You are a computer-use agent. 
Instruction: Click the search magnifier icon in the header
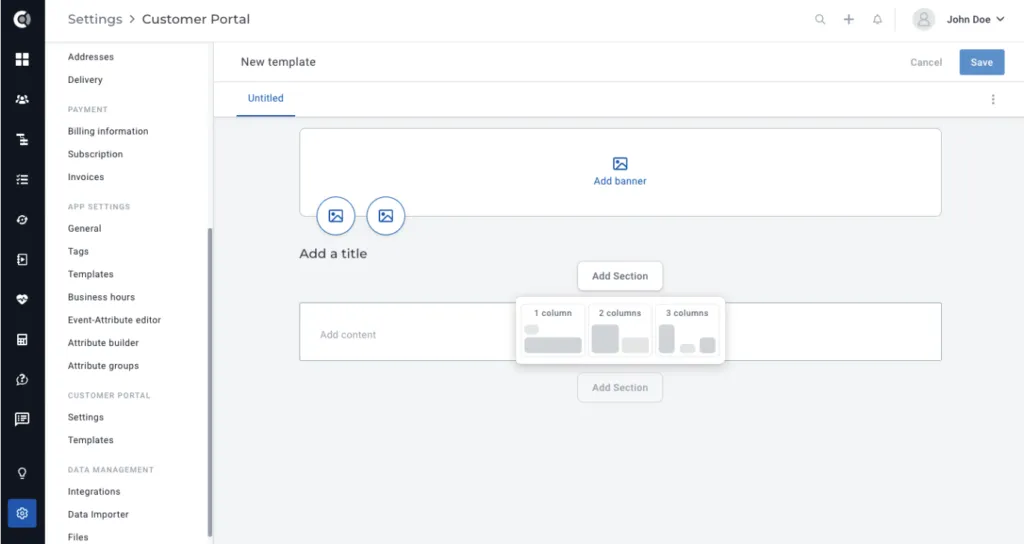pyautogui.click(x=820, y=20)
